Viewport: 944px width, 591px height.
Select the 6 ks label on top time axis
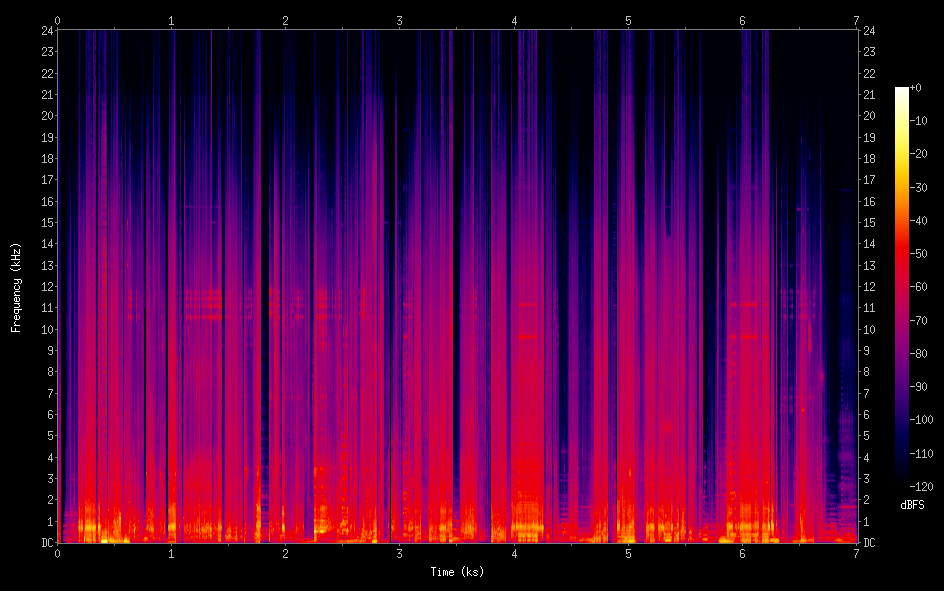(x=743, y=20)
